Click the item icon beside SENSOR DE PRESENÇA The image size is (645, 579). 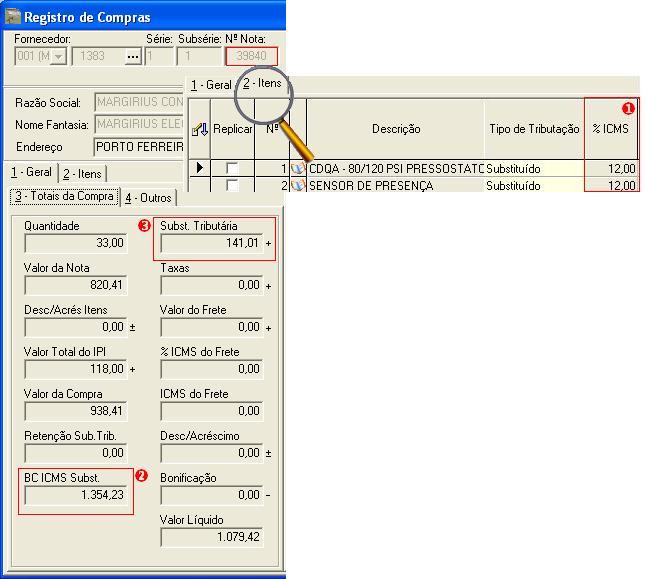coord(298,185)
